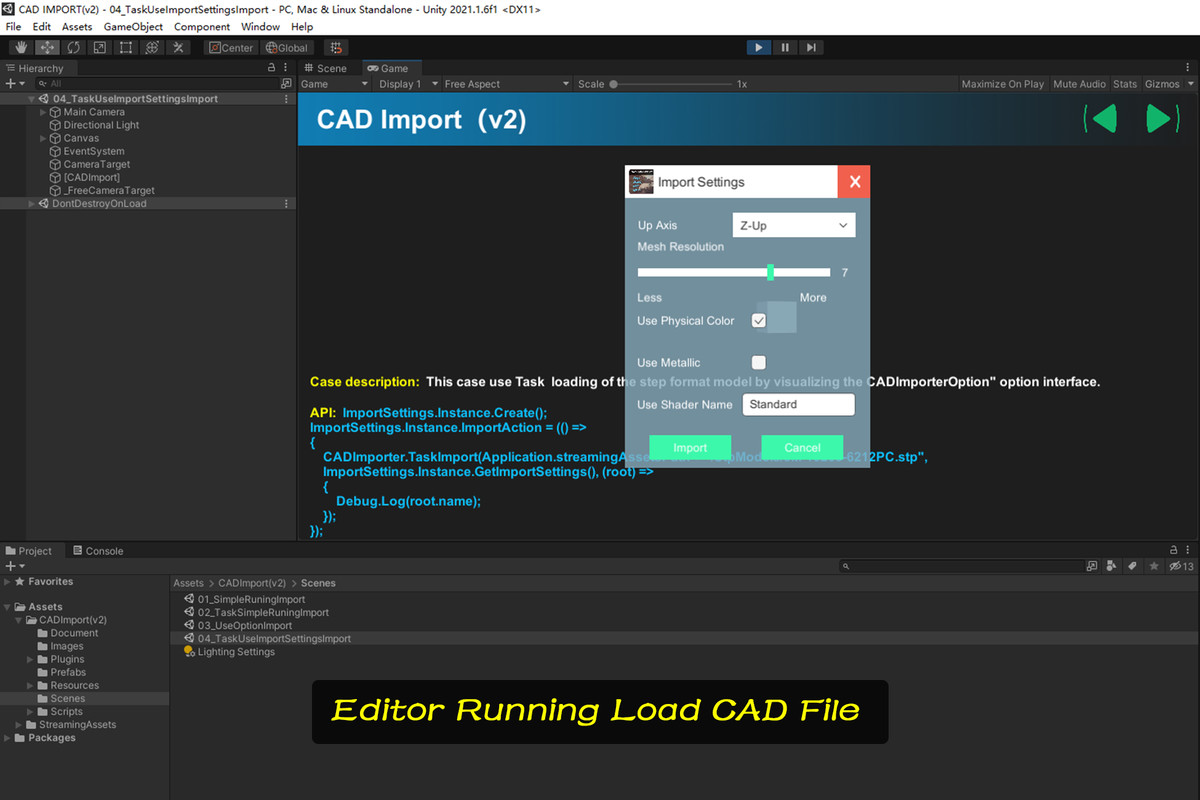Adjust the Mesh Resolution slider handle
This screenshot has width=1200, height=800.
tap(770, 272)
